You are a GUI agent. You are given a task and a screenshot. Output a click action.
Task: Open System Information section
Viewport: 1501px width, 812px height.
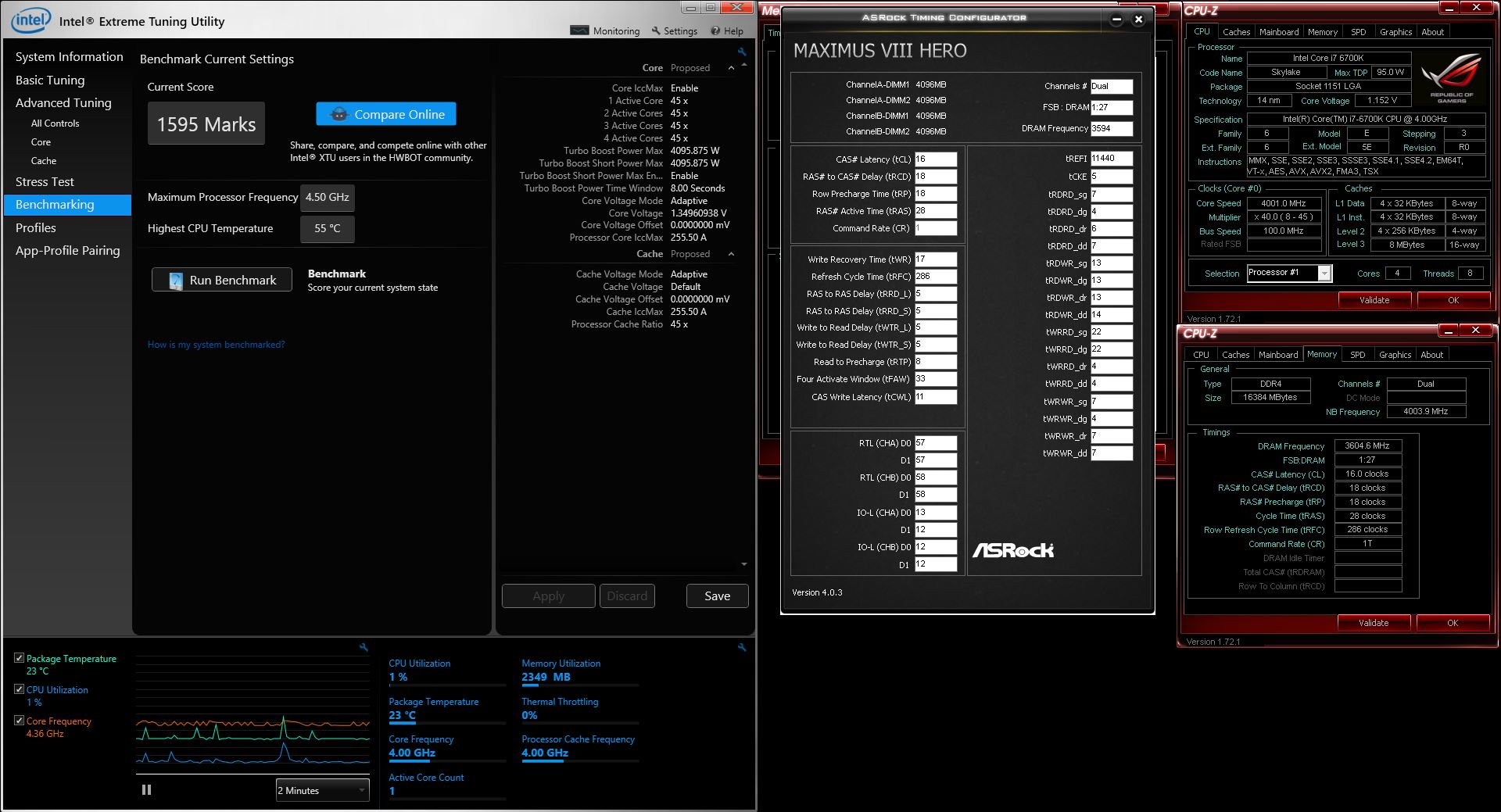(70, 56)
